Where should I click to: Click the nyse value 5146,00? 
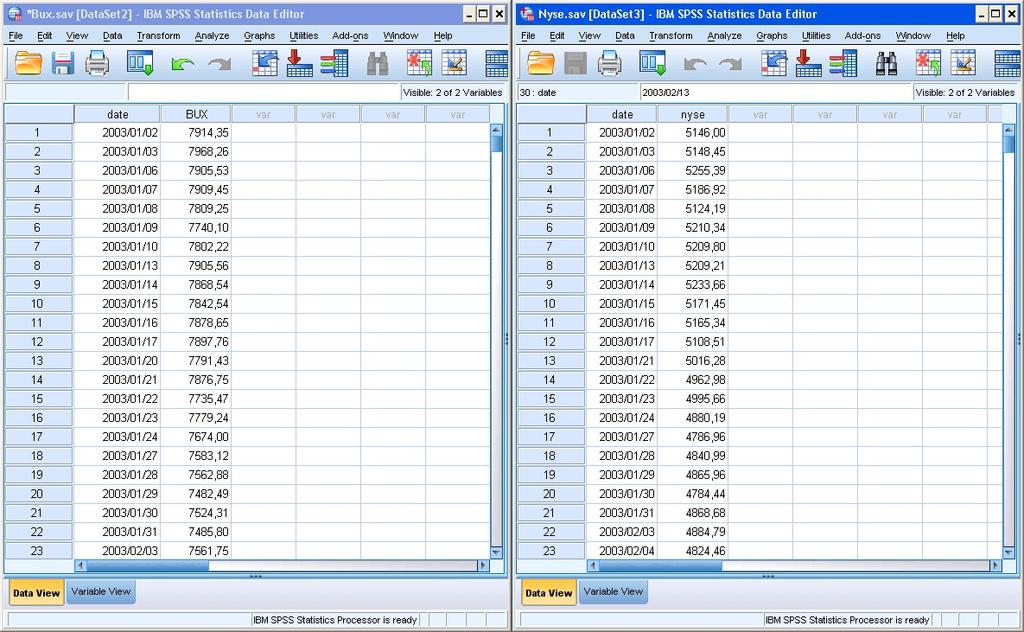pyautogui.click(x=692, y=133)
